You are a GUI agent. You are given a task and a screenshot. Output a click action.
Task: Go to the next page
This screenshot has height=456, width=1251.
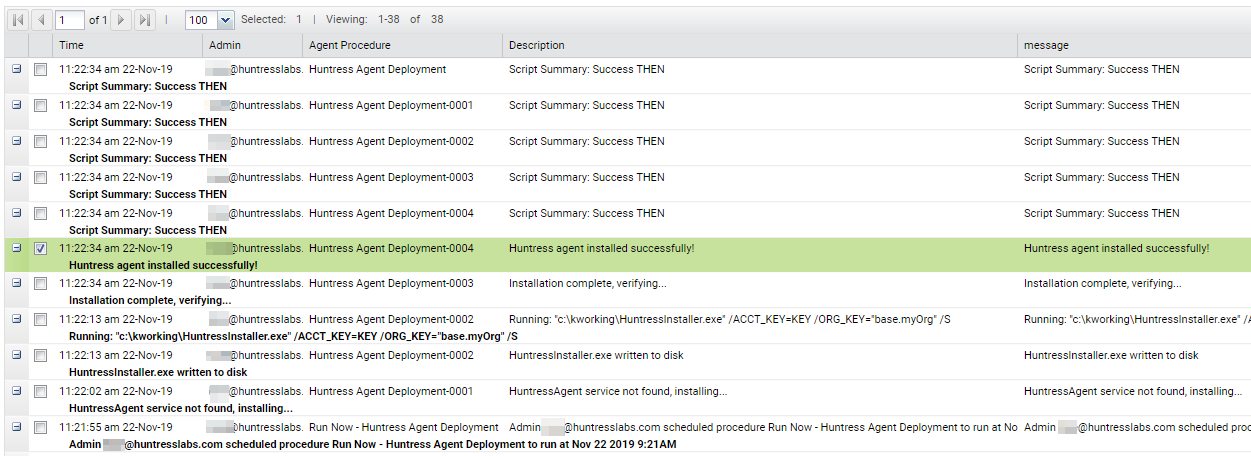pos(121,20)
